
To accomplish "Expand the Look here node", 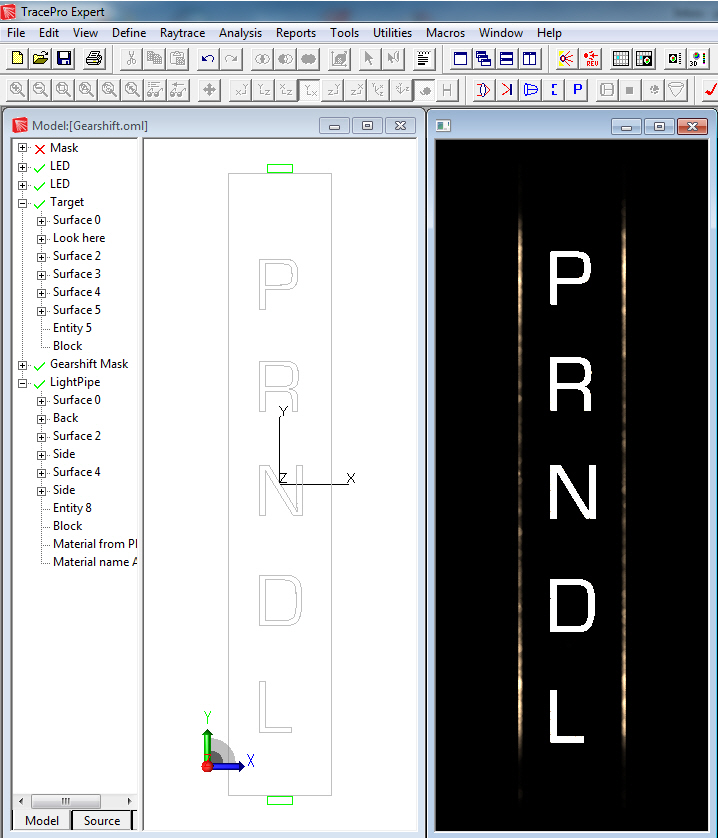I will pos(41,239).
